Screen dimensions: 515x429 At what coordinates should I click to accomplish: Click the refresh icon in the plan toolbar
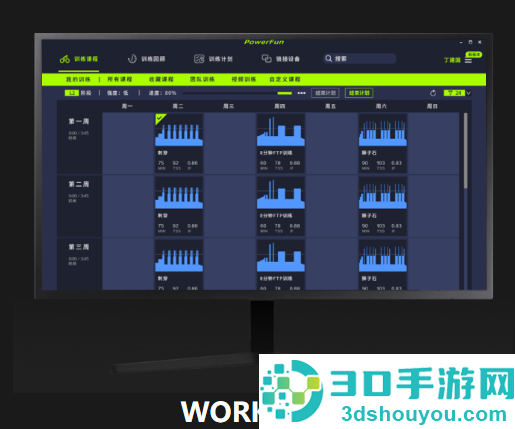(x=433, y=93)
